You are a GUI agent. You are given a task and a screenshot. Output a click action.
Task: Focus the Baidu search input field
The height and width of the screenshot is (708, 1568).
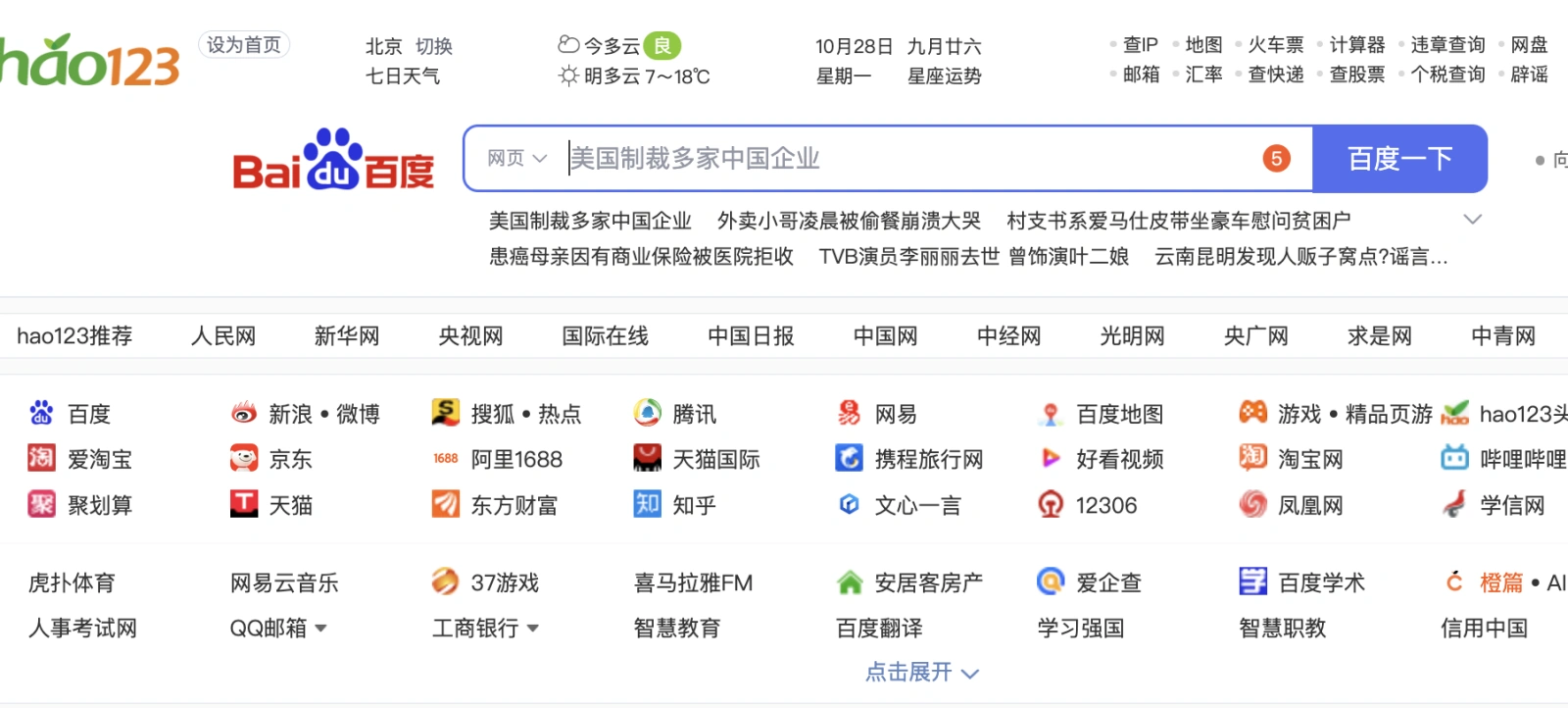point(911,159)
